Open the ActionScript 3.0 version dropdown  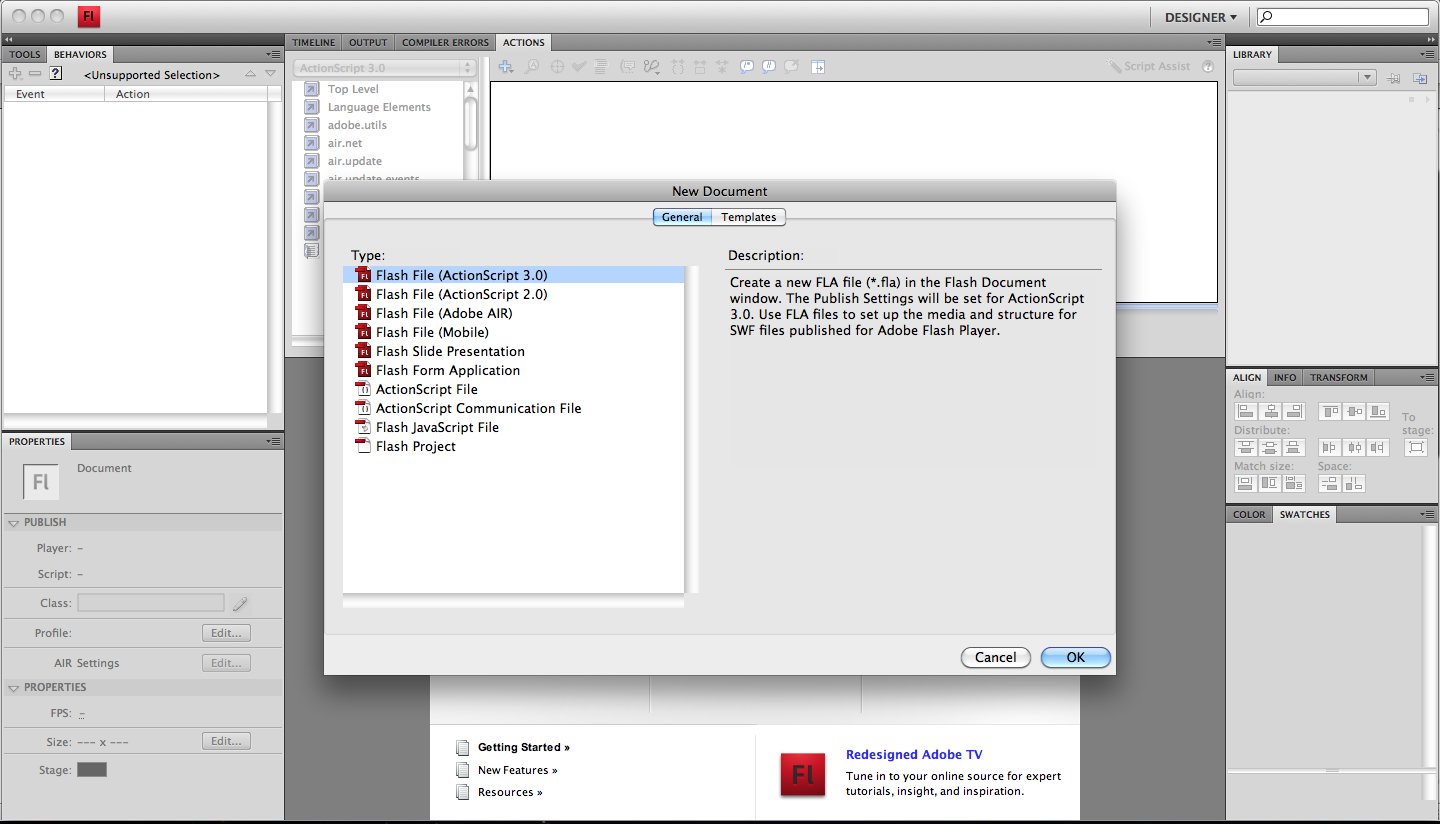click(384, 68)
